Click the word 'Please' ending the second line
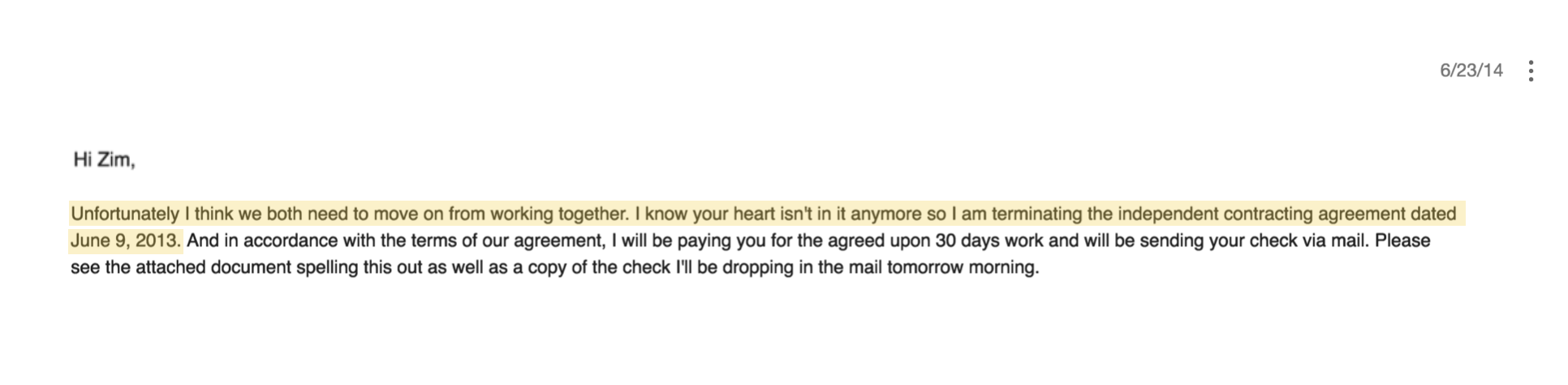 pos(1405,240)
